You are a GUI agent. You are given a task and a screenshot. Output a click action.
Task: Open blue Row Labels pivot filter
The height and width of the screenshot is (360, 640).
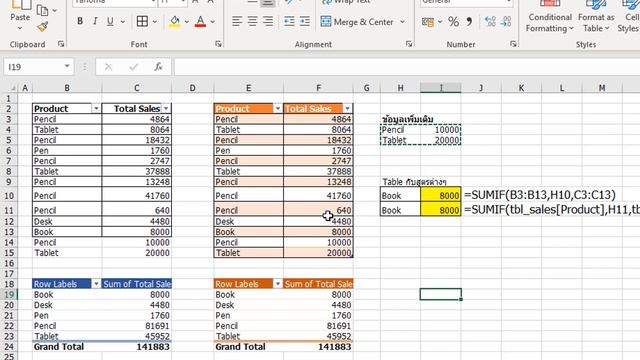[96, 284]
